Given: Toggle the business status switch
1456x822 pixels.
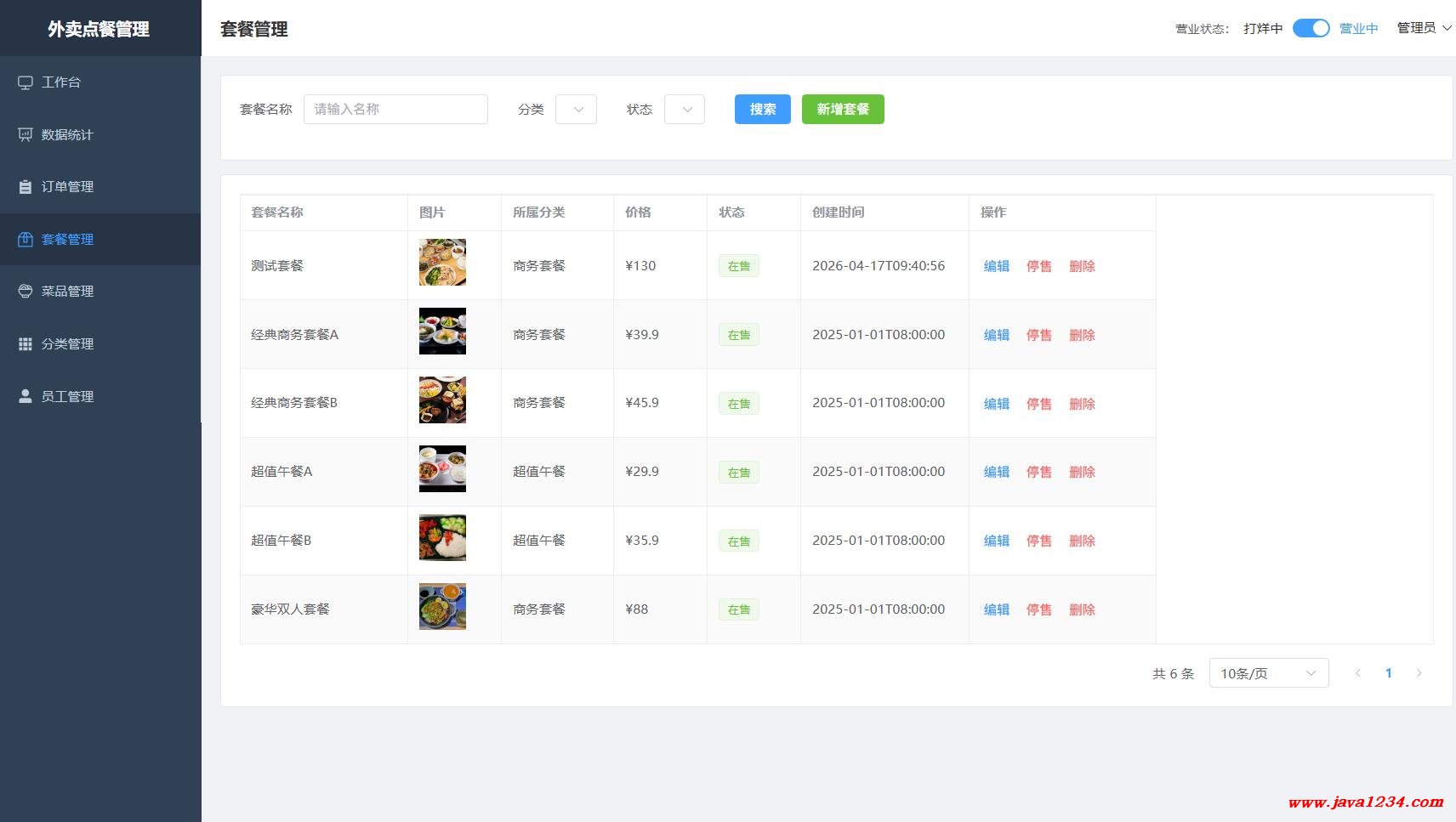Looking at the screenshot, I should (1311, 28).
